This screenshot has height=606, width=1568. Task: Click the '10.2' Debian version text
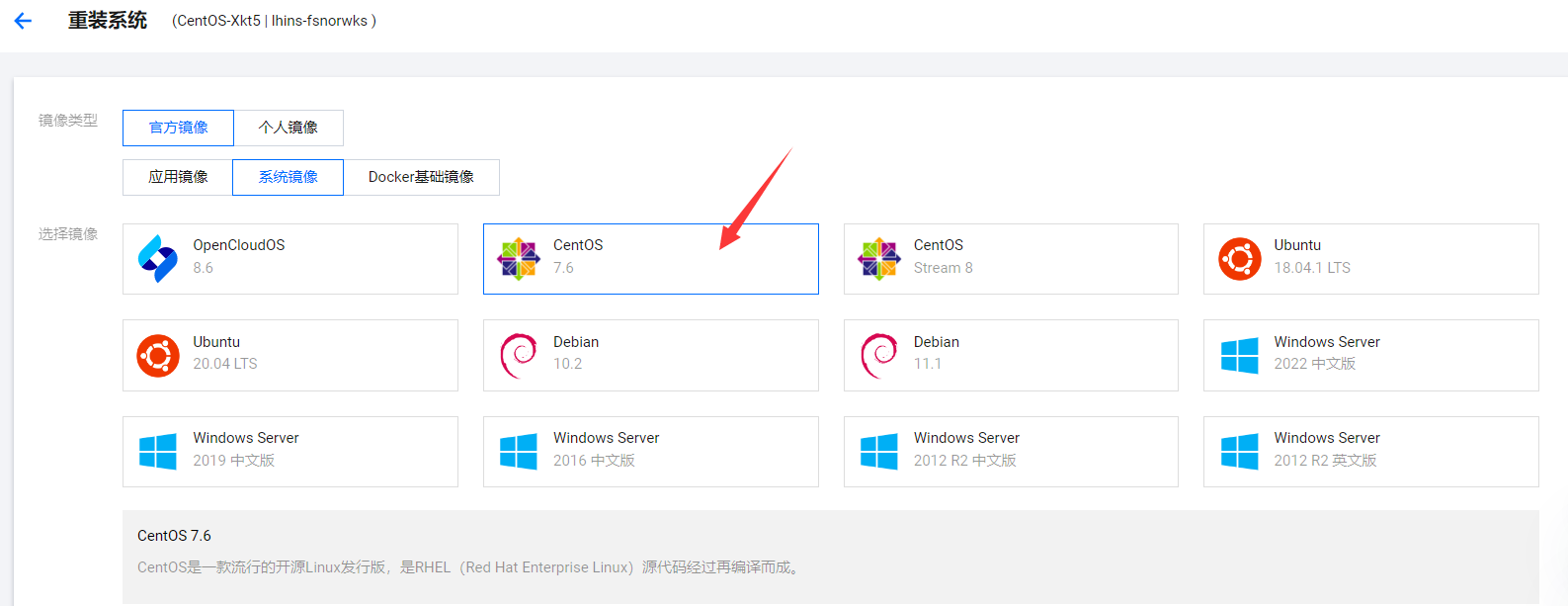tap(568, 364)
